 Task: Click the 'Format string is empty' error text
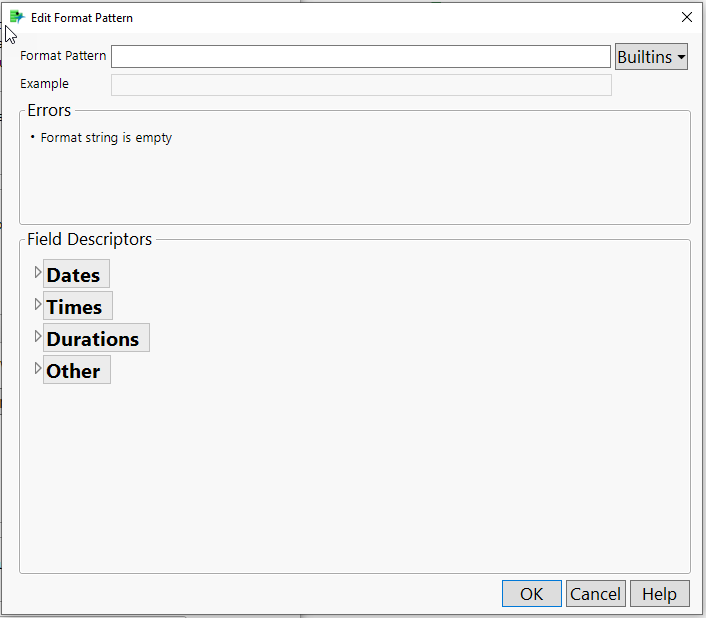coord(106,138)
